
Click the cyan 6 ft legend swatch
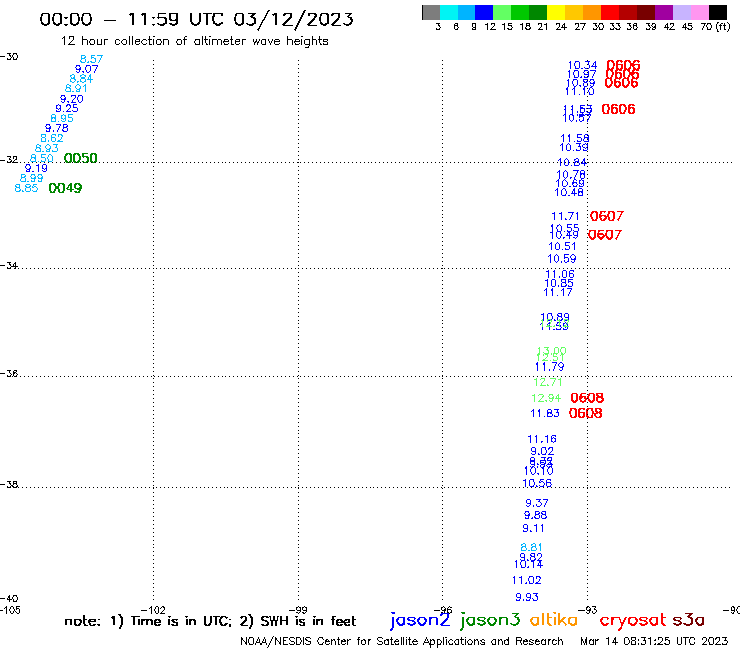pos(449,12)
